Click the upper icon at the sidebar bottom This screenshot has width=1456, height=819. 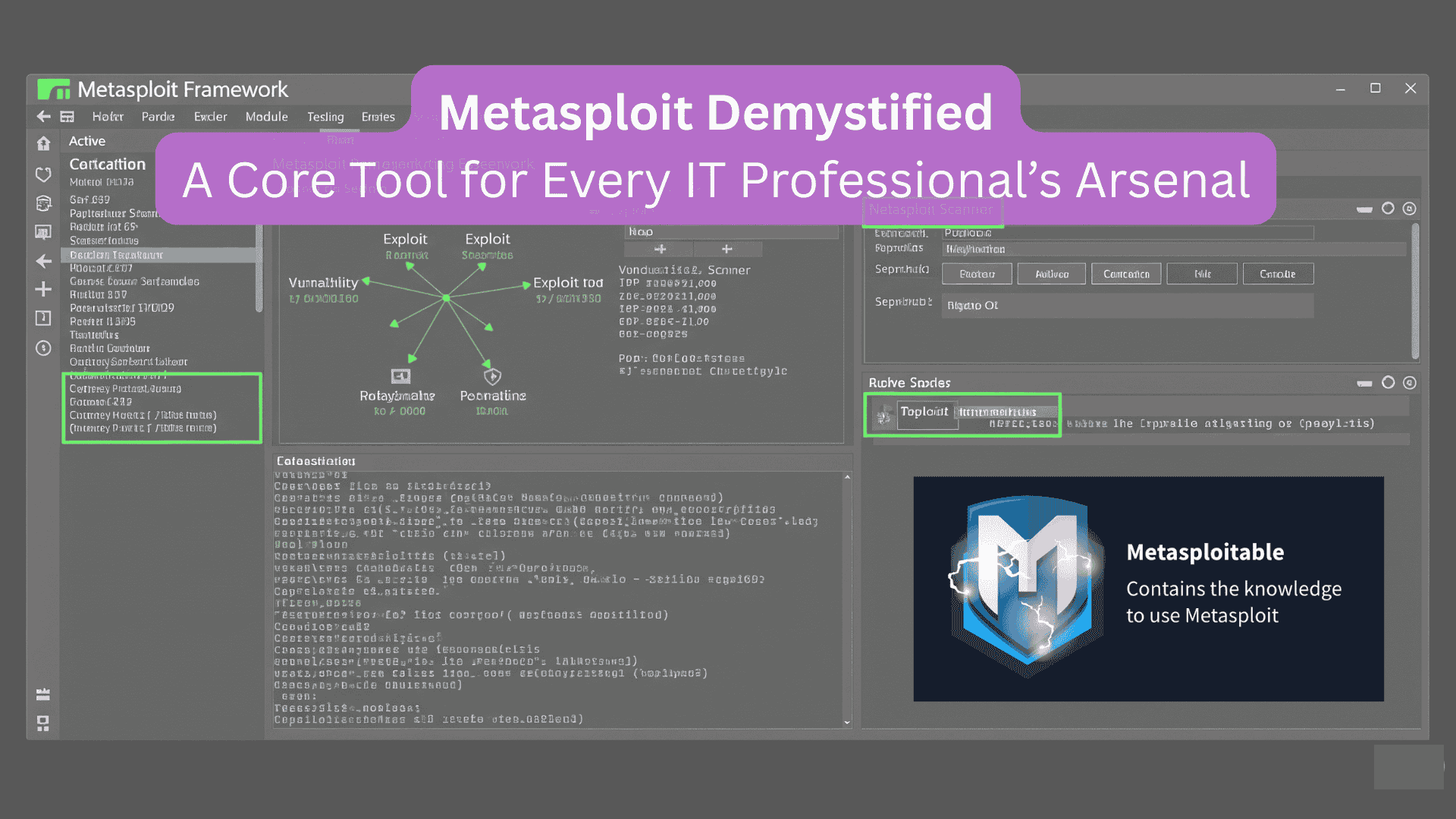click(x=43, y=694)
